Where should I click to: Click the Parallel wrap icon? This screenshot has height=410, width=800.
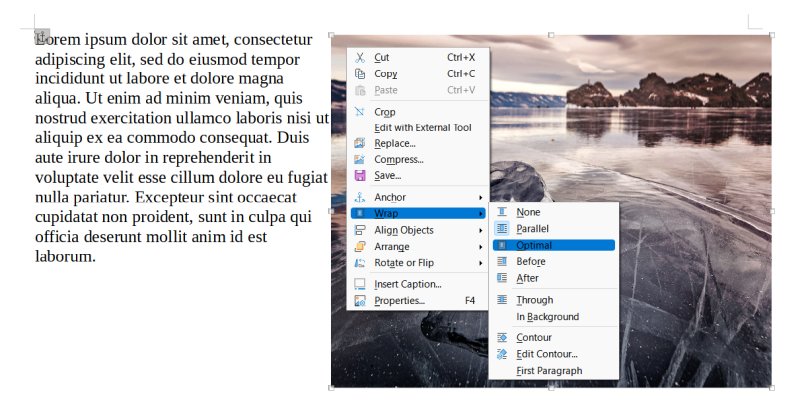[502, 228]
